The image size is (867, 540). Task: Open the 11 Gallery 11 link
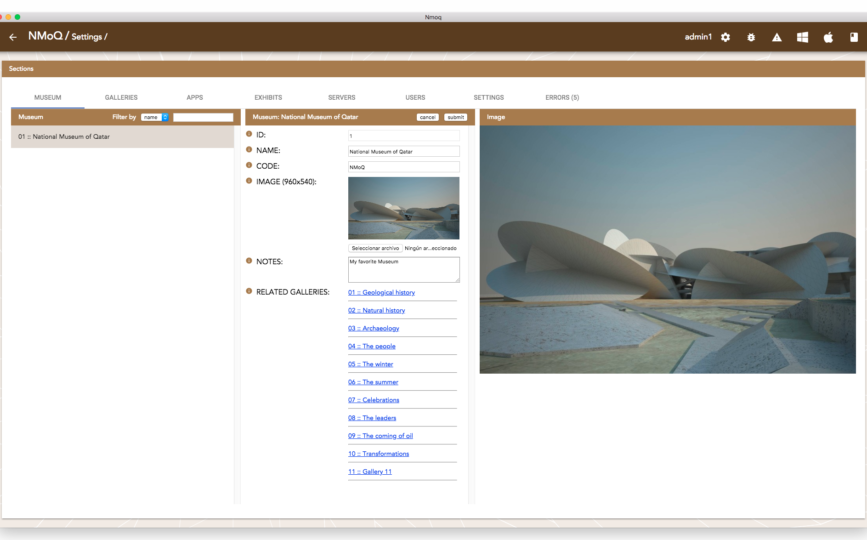click(x=370, y=471)
